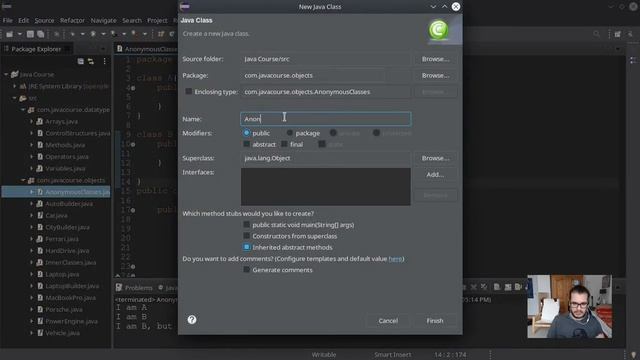Select the package modifier radio button

click(289, 133)
